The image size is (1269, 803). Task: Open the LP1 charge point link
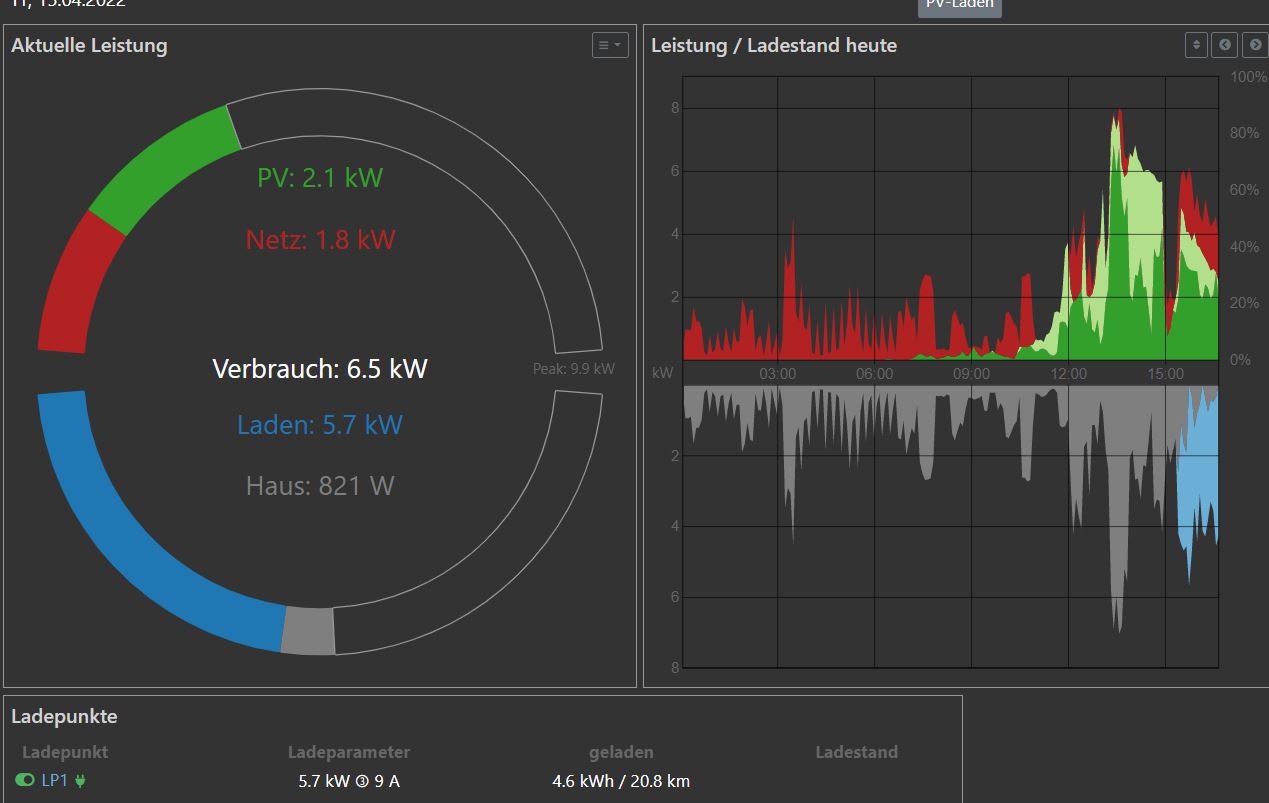[54, 780]
